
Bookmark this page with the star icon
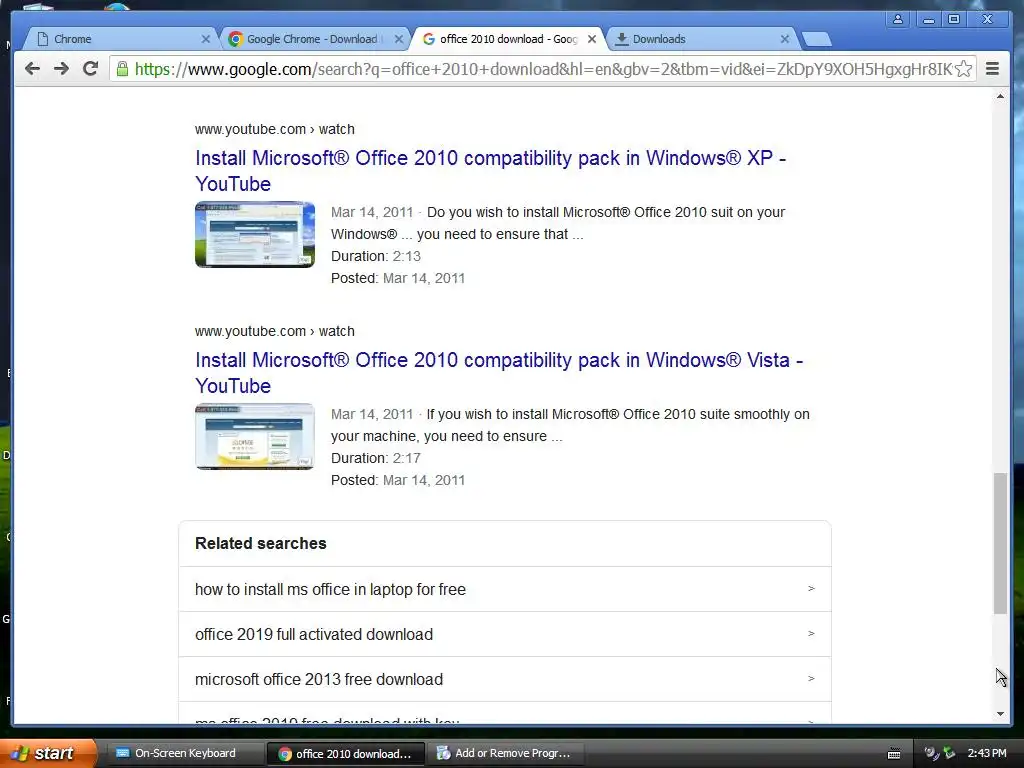click(x=963, y=69)
